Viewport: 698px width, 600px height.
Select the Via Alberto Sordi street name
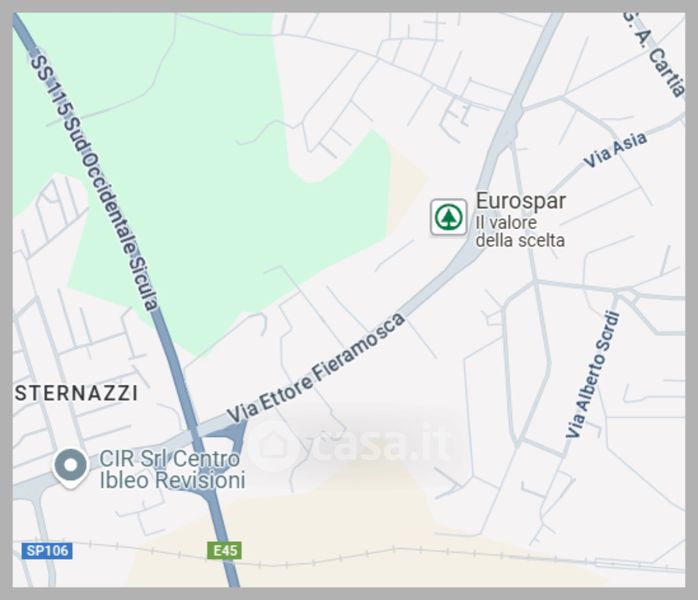[x=593, y=374]
